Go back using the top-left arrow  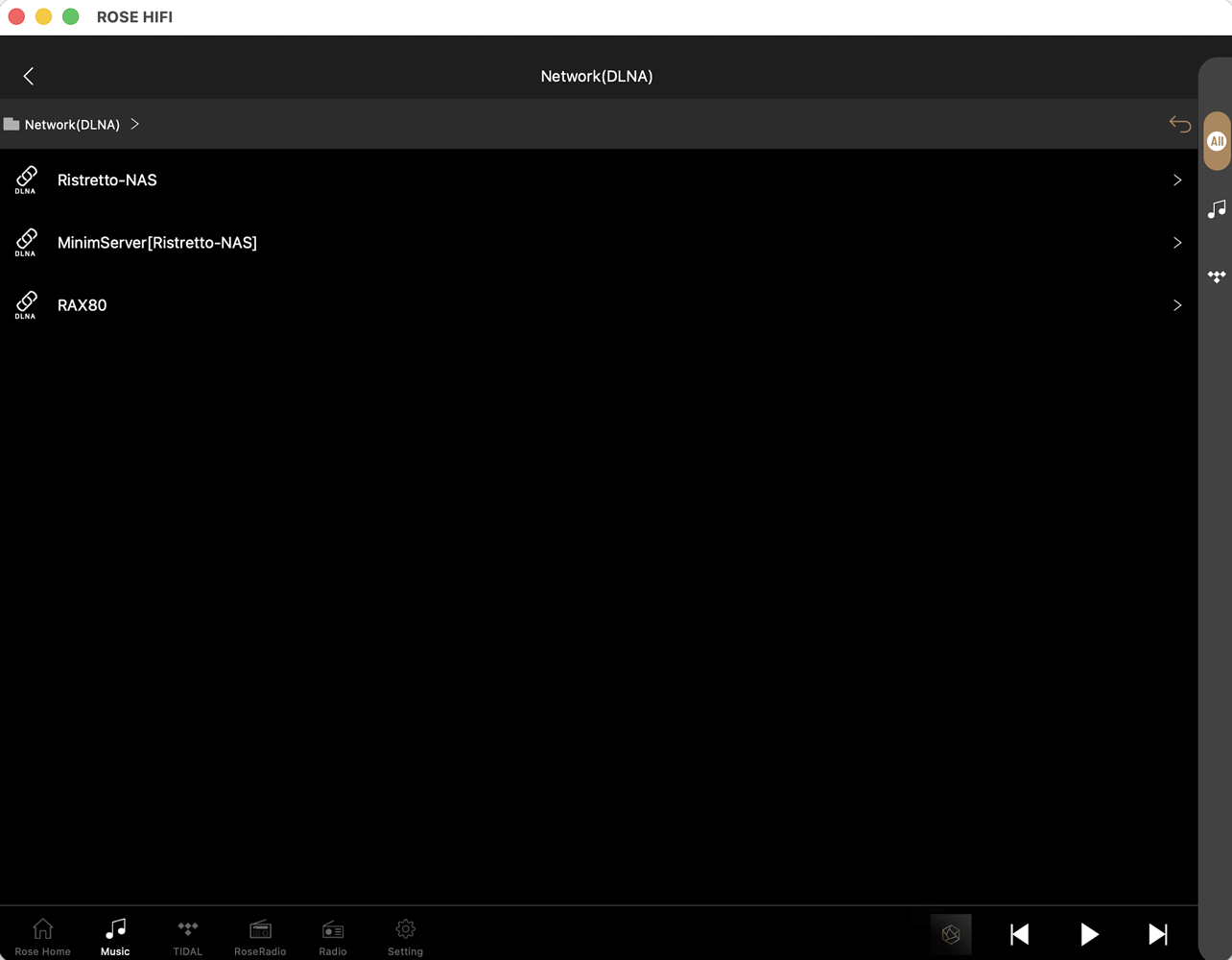[x=29, y=76]
